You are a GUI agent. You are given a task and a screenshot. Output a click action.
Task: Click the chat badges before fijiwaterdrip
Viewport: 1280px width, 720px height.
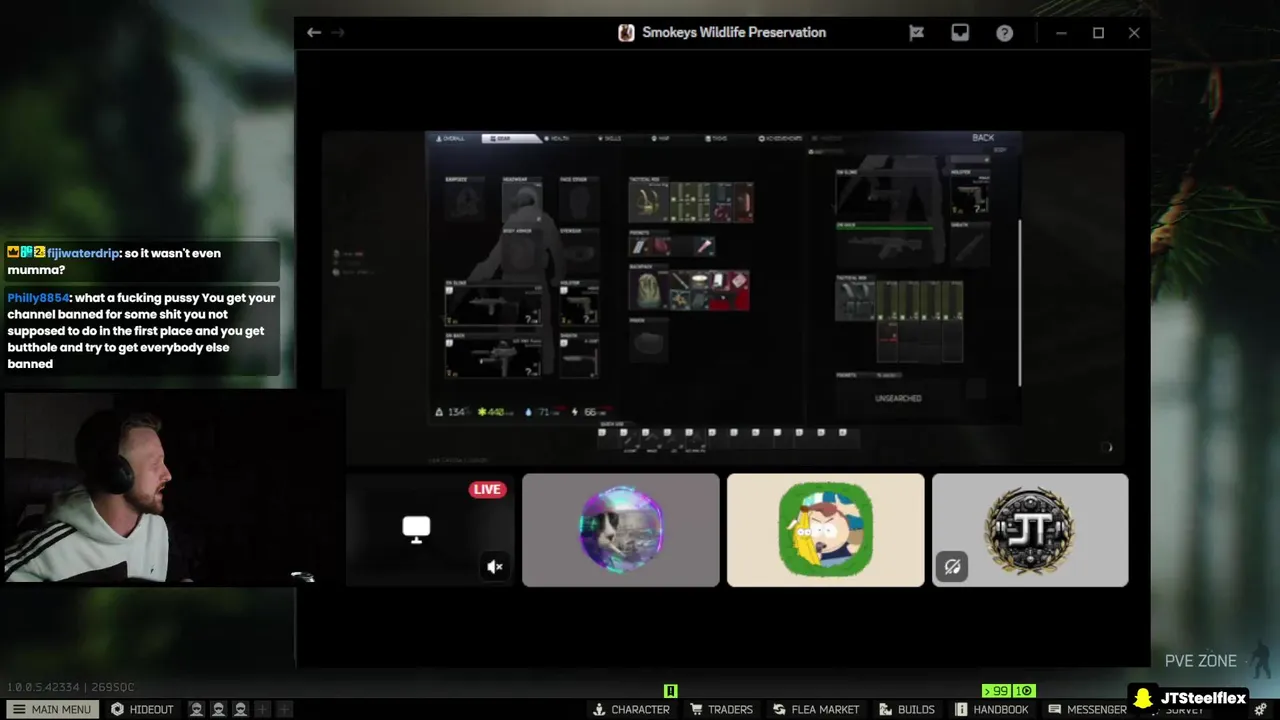(26, 253)
